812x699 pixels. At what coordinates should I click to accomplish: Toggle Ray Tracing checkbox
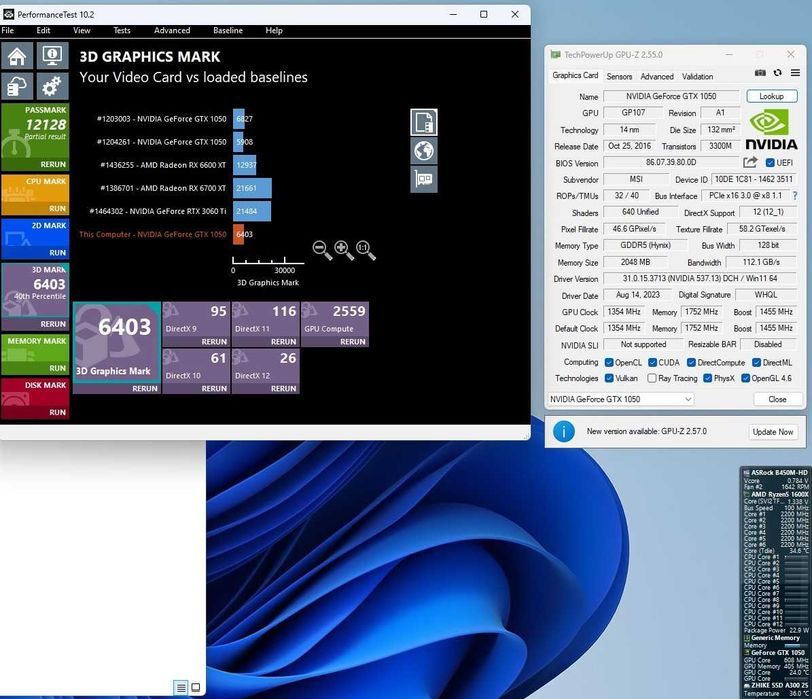pos(652,378)
